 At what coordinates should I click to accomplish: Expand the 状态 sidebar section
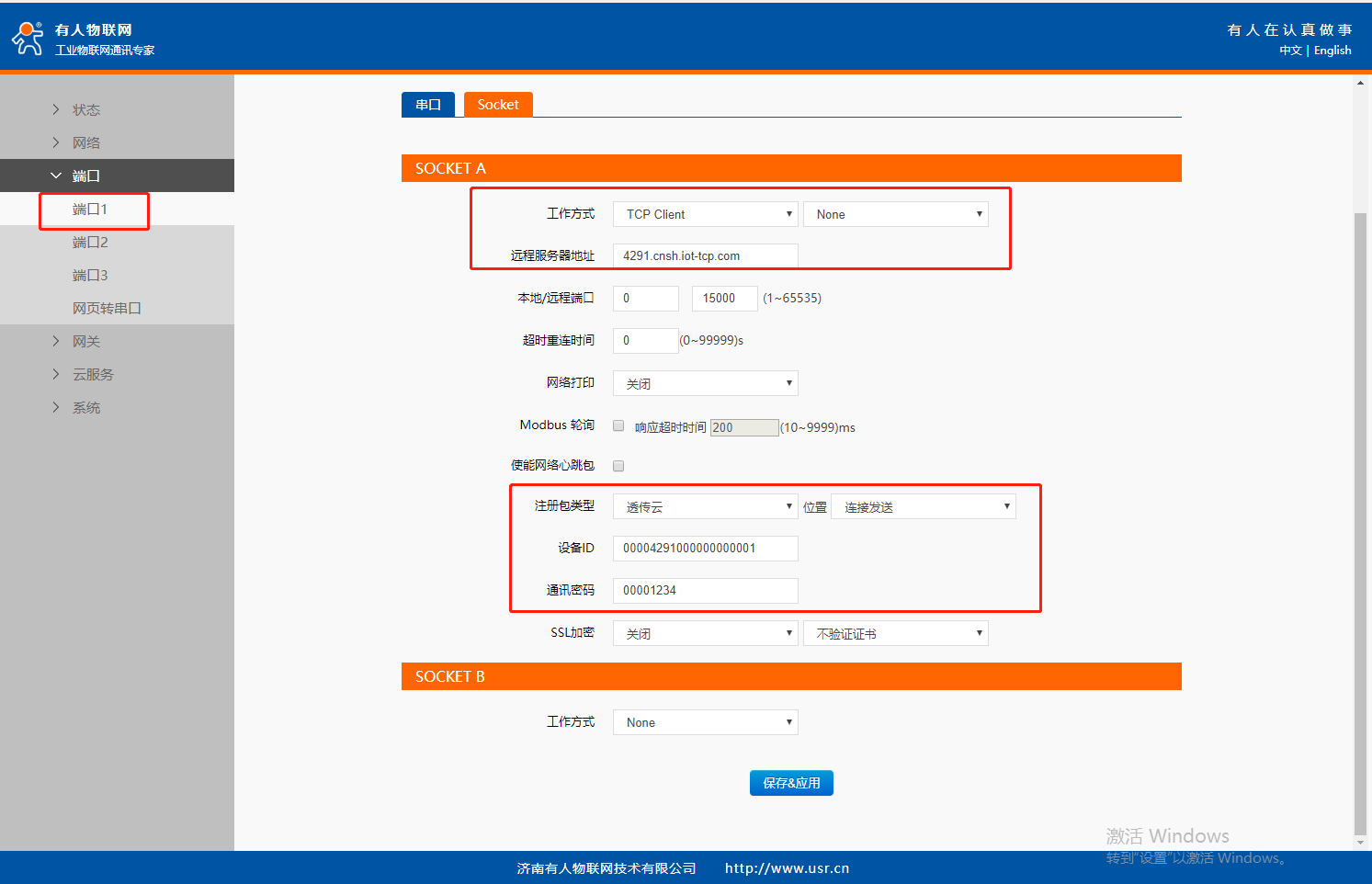point(85,109)
